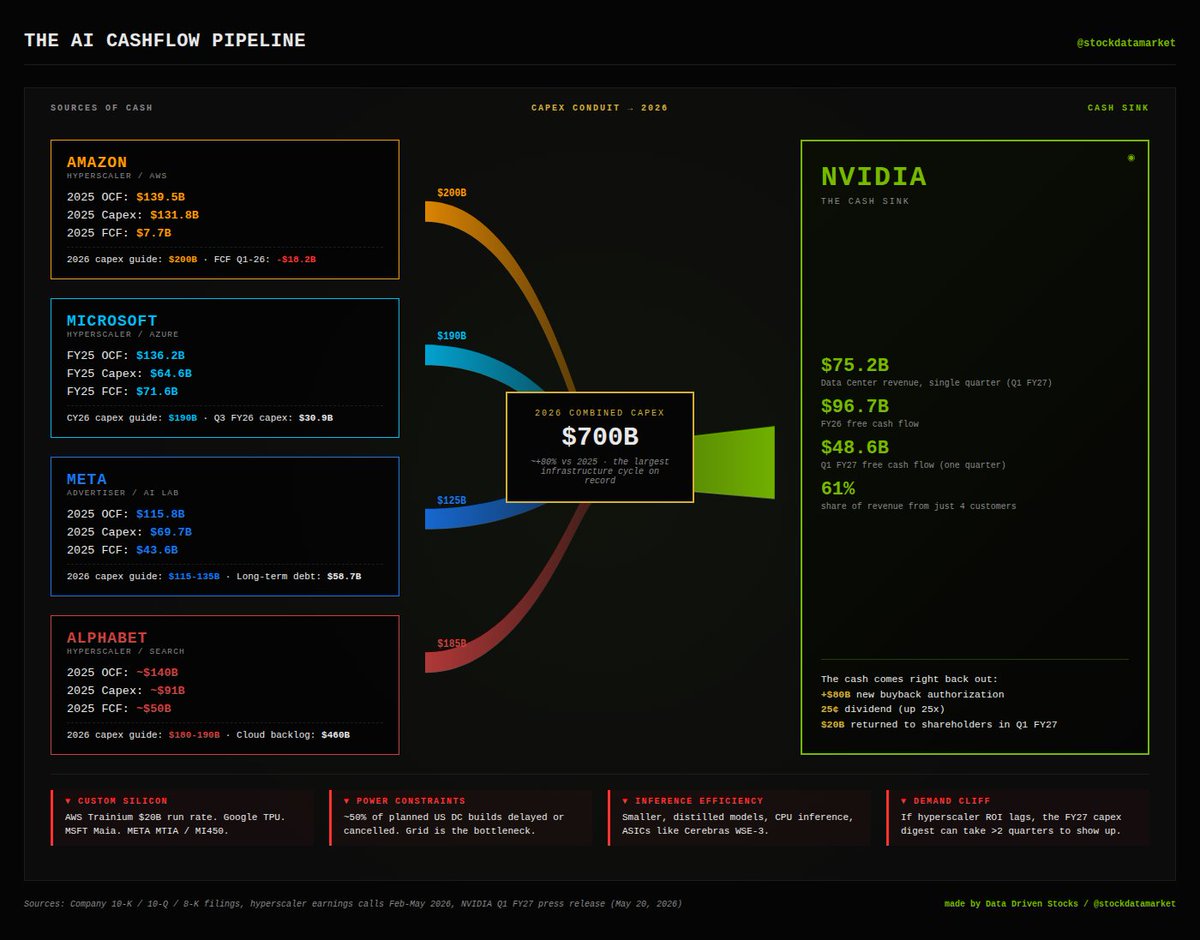This screenshot has height=940, width=1200.
Task: Click Microsoft's Q3 FY26 capex value $30.9B
Action: (316, 418)
